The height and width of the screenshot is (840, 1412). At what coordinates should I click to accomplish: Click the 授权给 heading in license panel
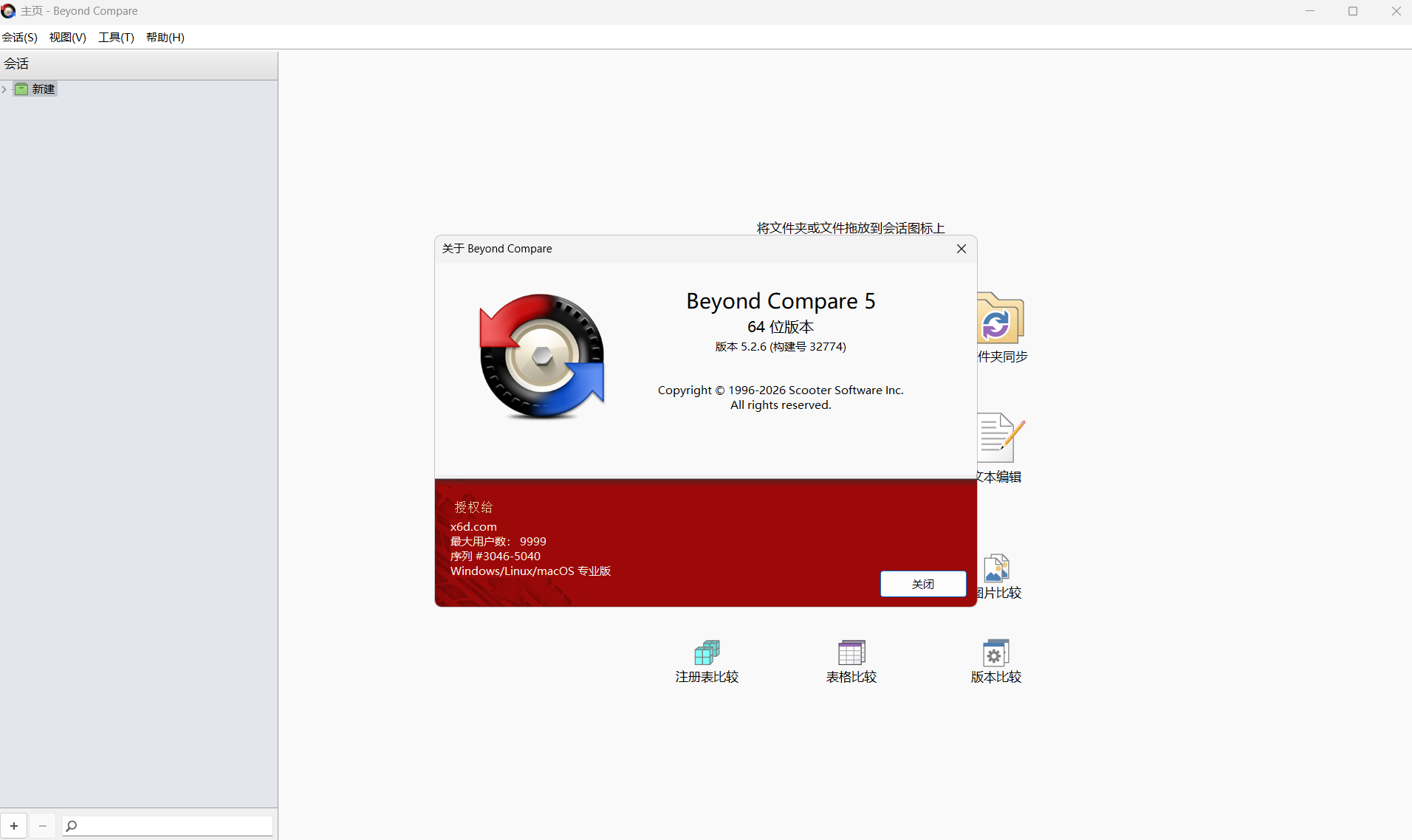(473, 507)
